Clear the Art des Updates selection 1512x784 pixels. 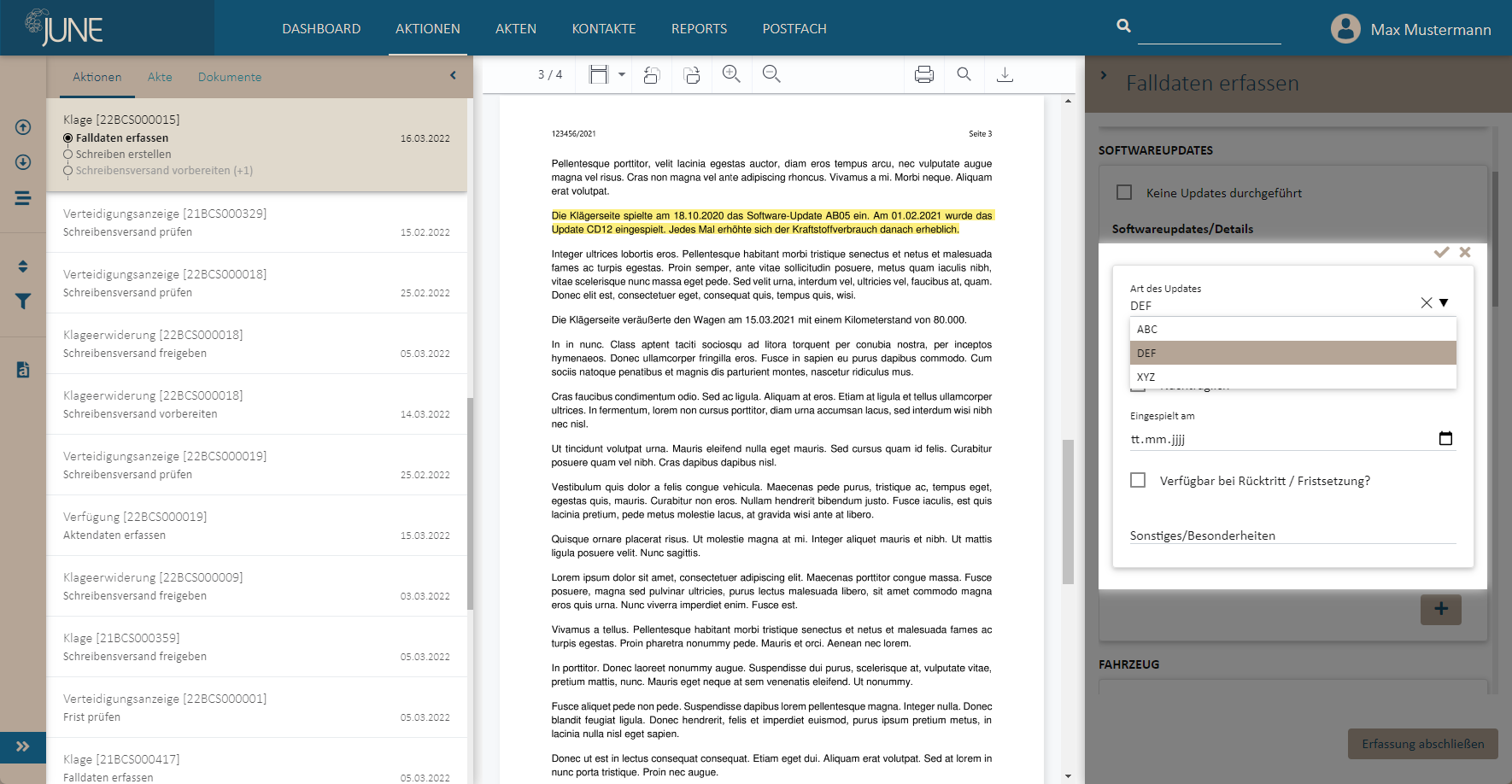pos(1427,302)
